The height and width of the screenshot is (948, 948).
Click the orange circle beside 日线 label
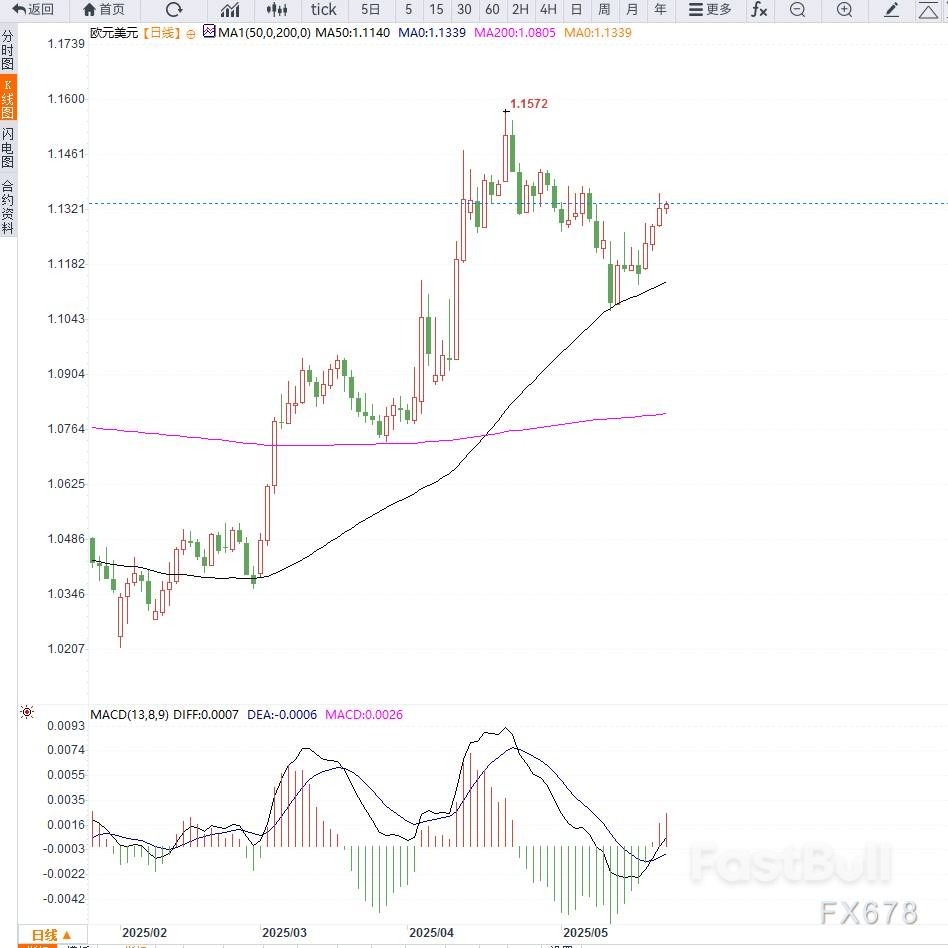pyautogui.click(x=190, y=33)
